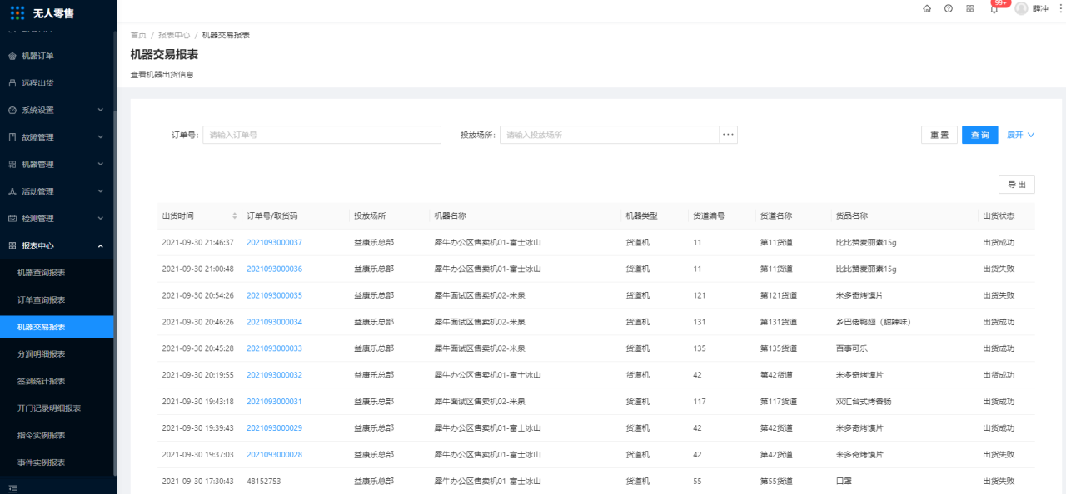The width and height of the screenshot is (1066, 495).
Task: Click the 机器订单 sidebar icon
Action: tap(12, 56)
